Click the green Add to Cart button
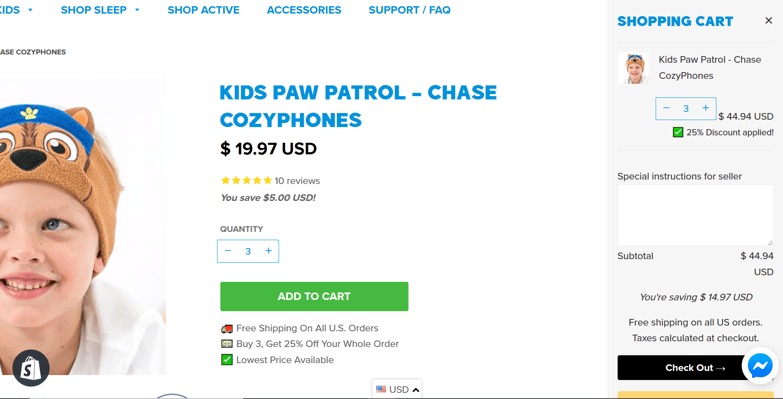 [314, 296]
